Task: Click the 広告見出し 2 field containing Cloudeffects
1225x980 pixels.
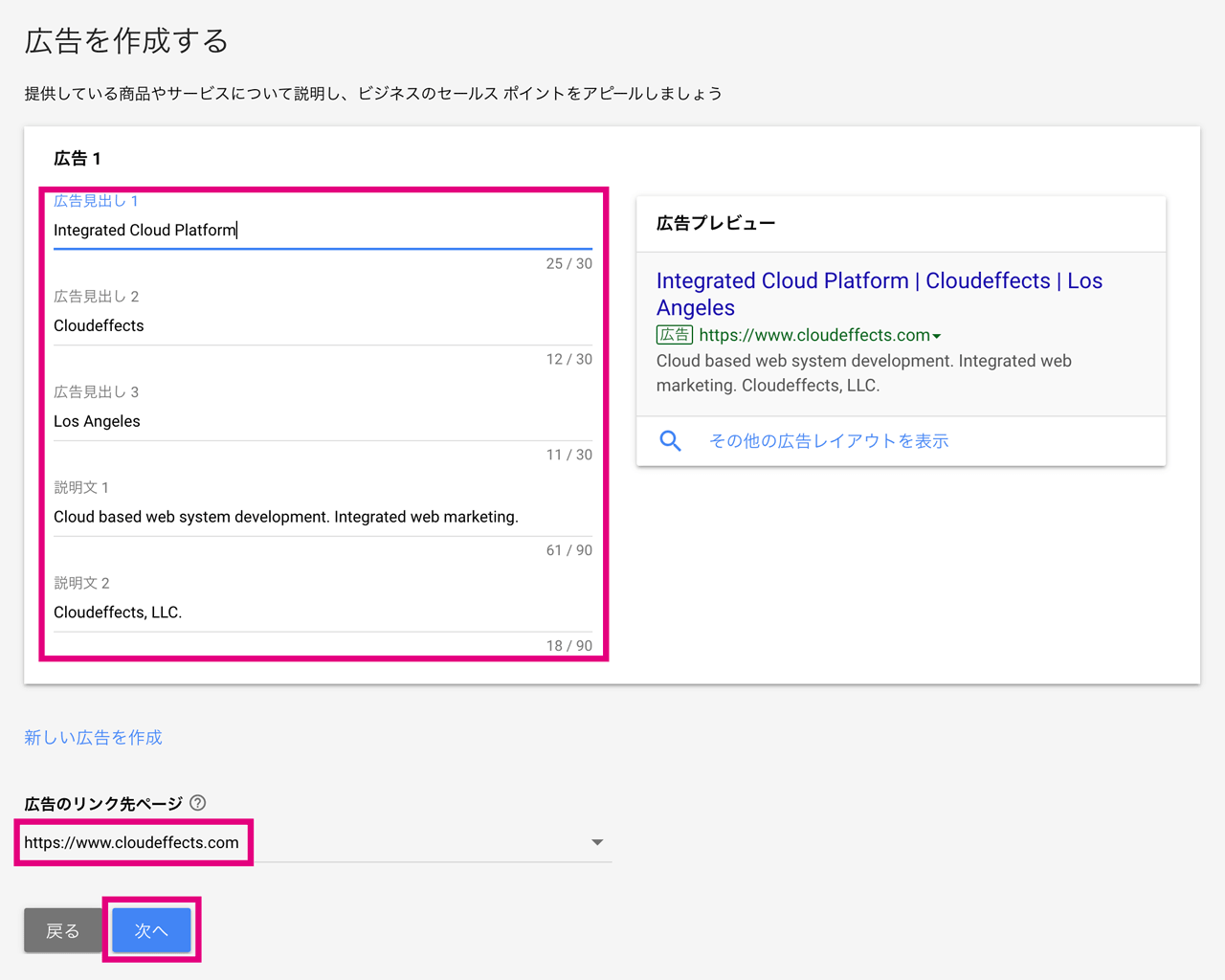Action: coord(323,325)
